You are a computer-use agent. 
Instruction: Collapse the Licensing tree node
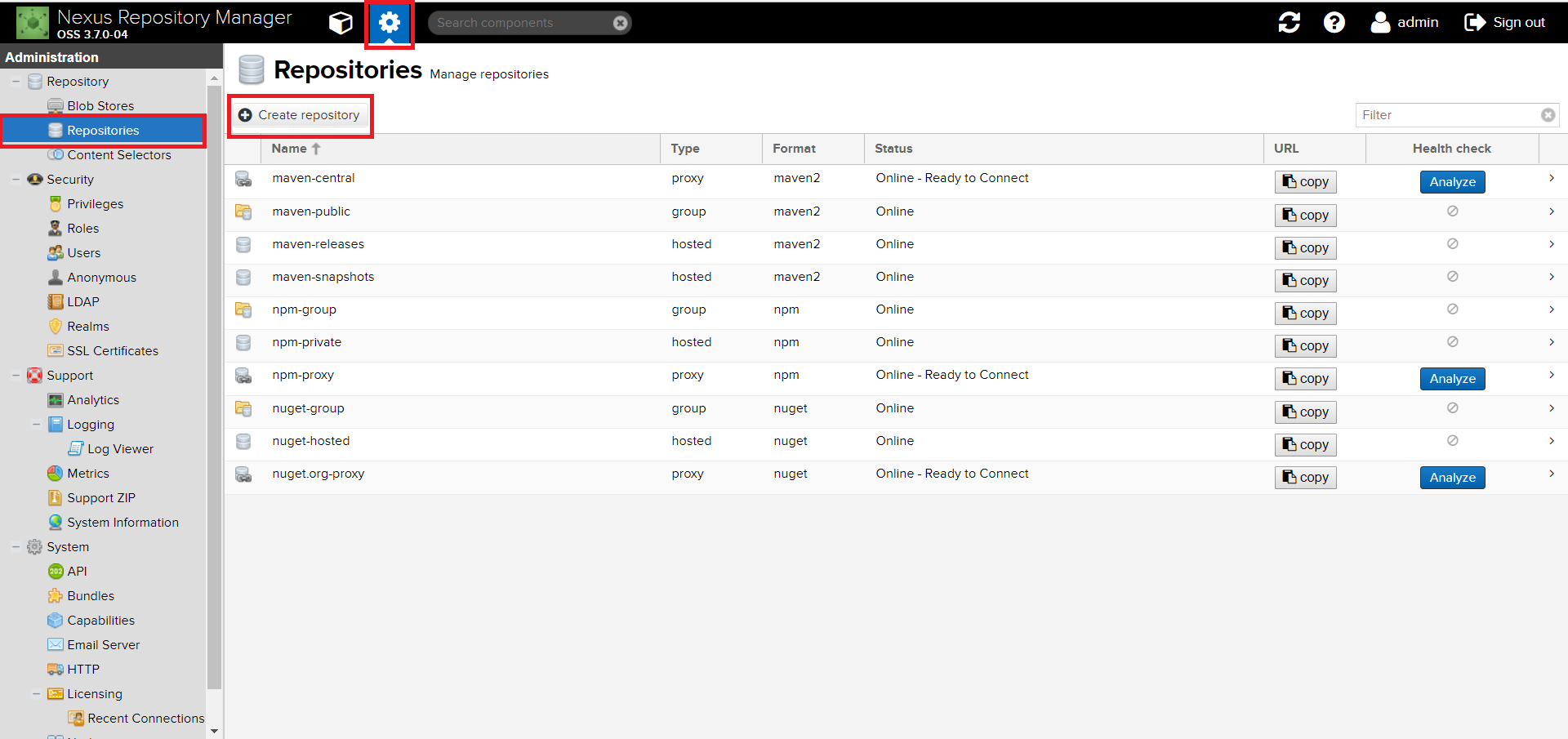[36, 694]
